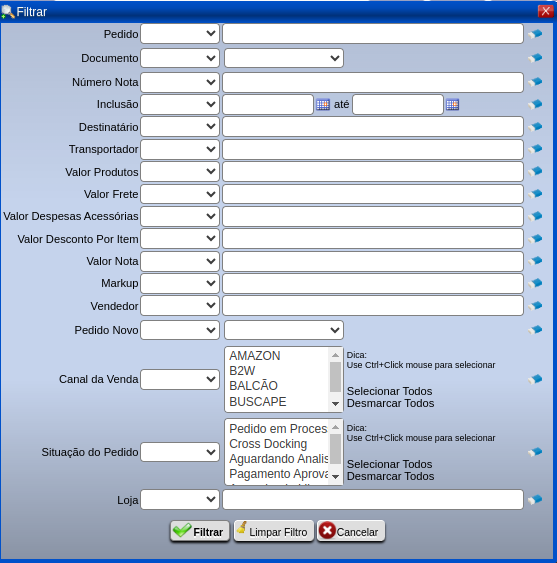Click the Filtrar button with green check
The image size is (557, 563).
coord(200,531)
